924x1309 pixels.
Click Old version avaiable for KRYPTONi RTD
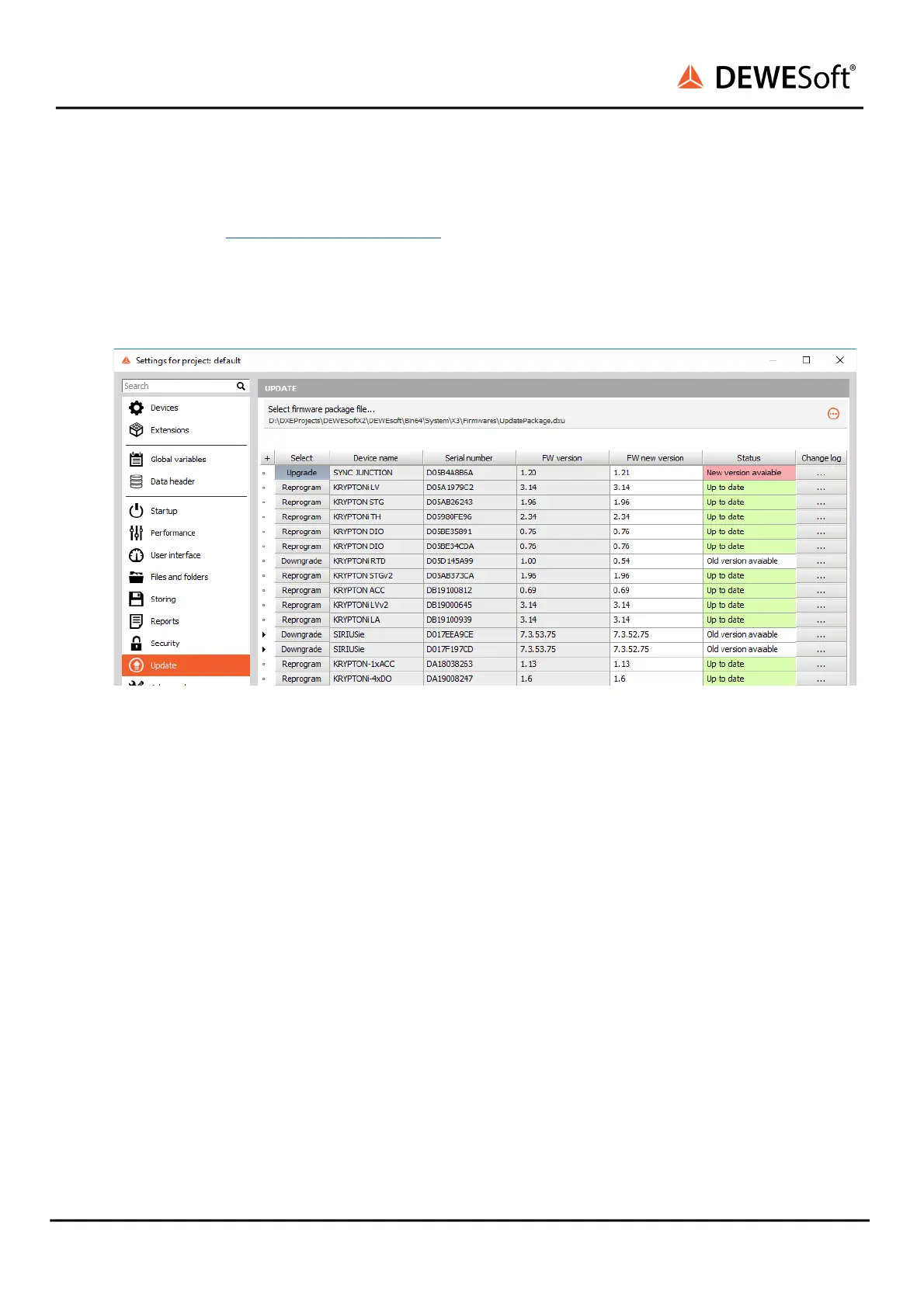click(749, 561)
